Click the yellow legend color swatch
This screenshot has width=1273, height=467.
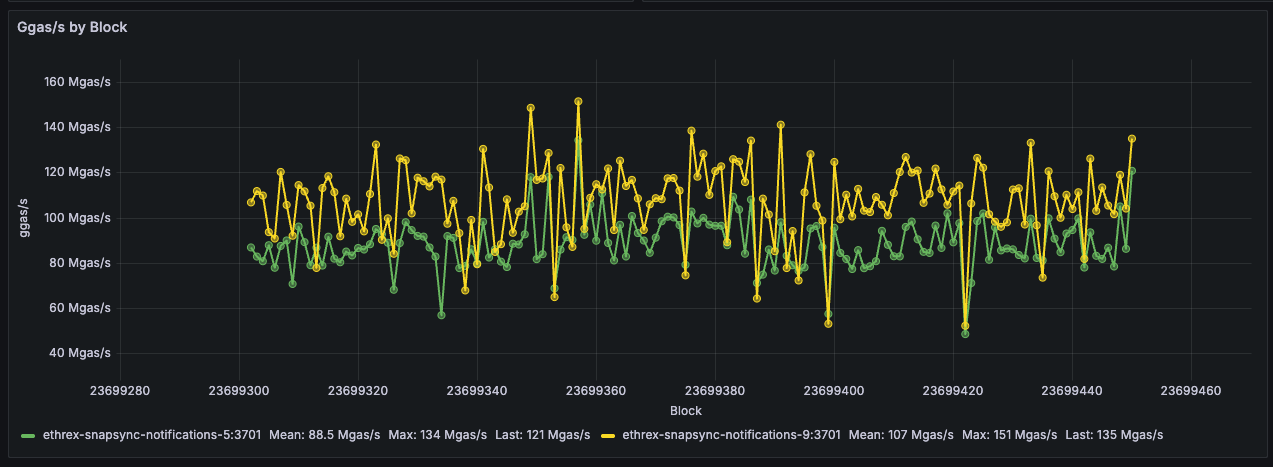tap(608, 436)
